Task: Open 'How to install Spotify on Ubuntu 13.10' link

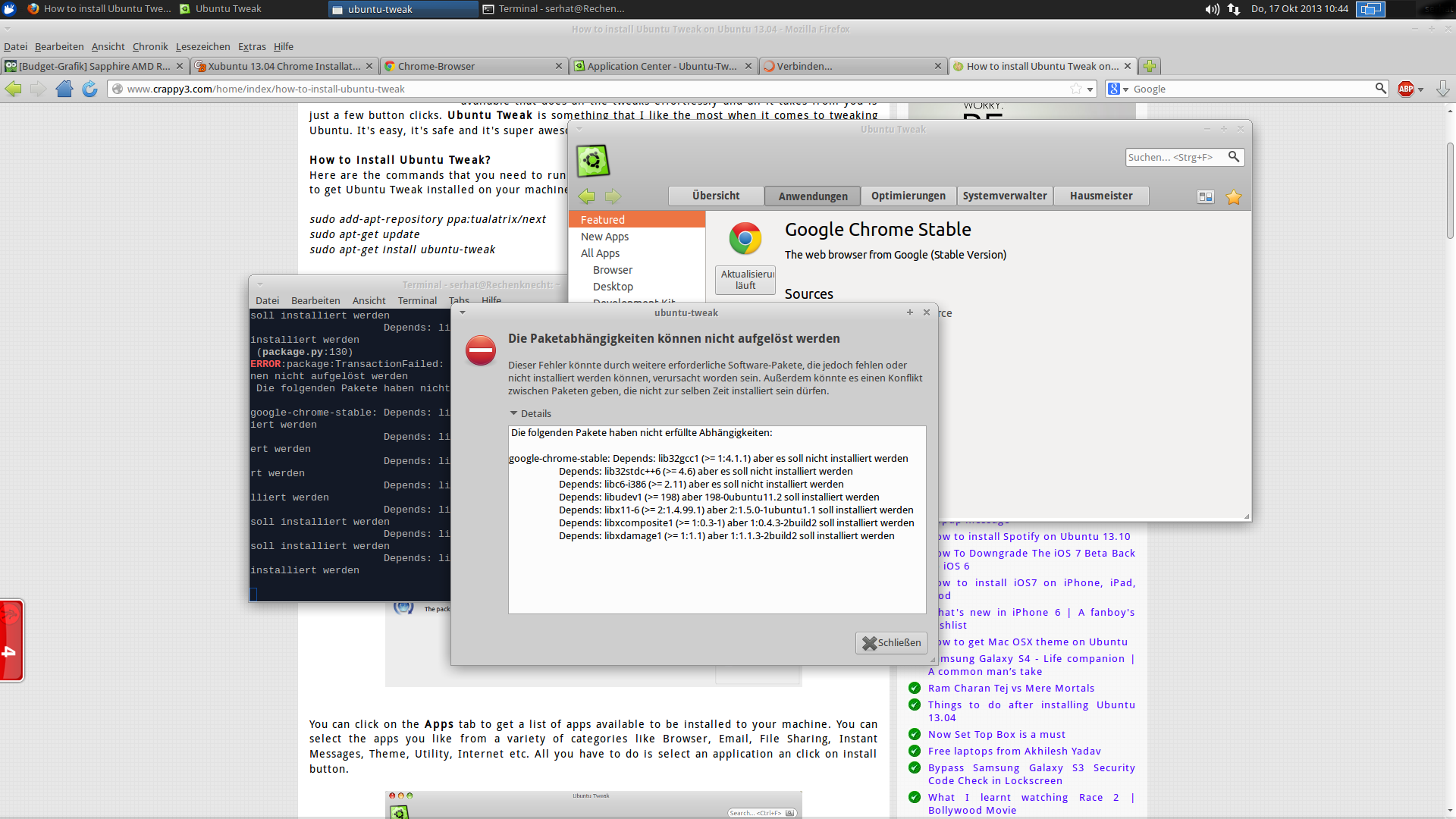Action: (x=1033, y=536)
